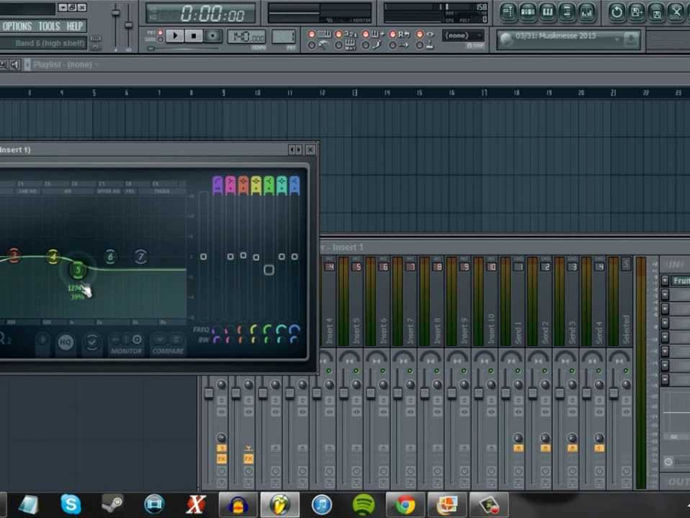This screenshot has width=690, height=518.
Task: Click the Stop transport button
Action: click(194, 36)
